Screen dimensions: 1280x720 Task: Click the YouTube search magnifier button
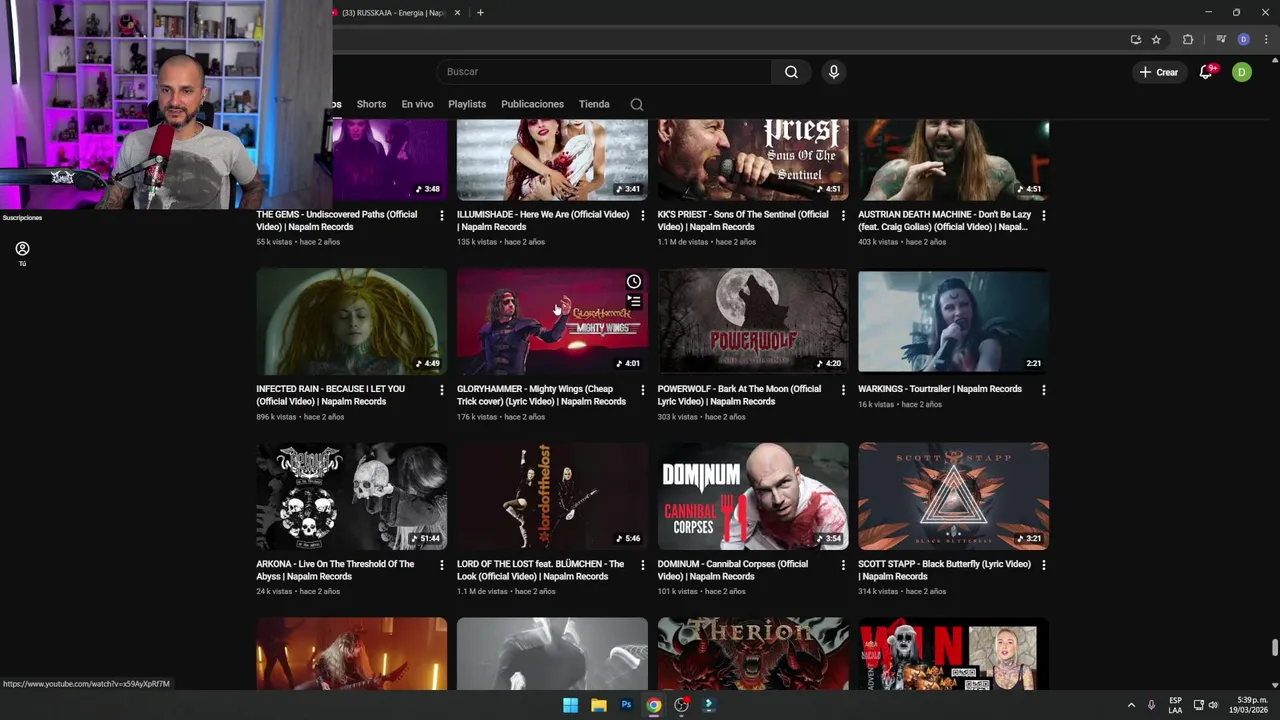pyautogui.click(x=791, y=72)
